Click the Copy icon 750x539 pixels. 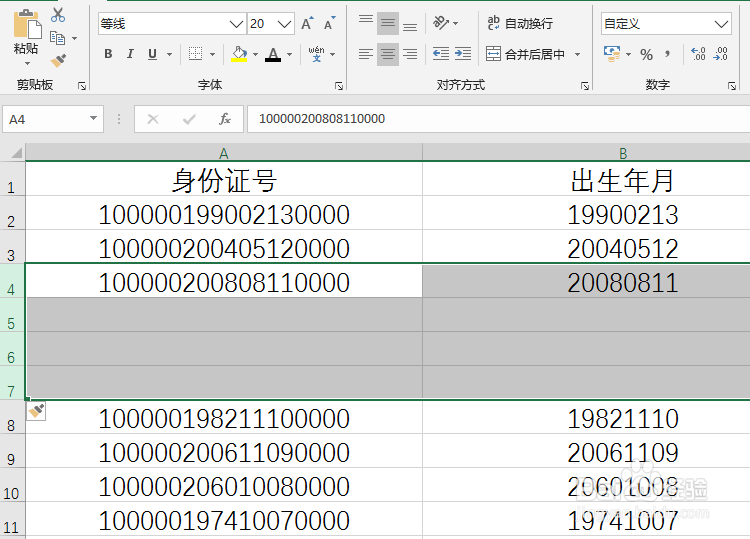(57, 38)
